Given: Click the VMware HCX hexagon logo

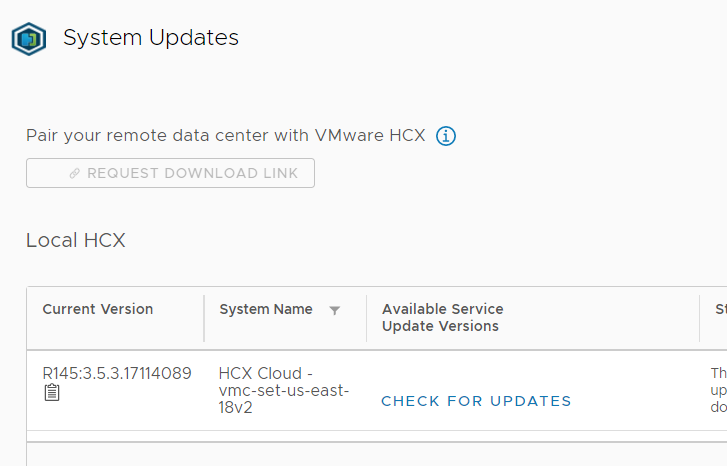Looking at the screenshot, I should [29, 39].
